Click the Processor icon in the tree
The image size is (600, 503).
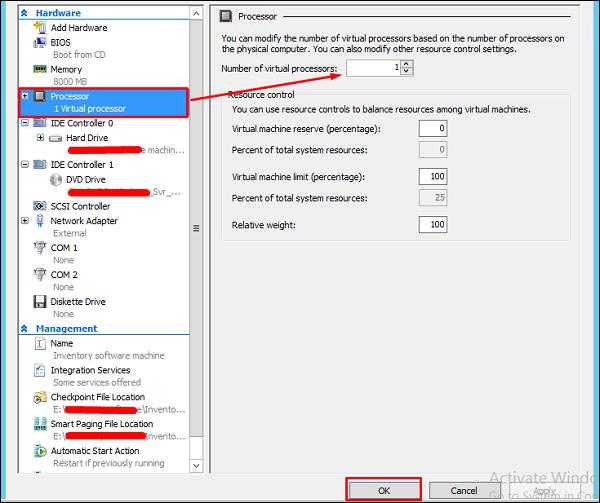(40, 96)
